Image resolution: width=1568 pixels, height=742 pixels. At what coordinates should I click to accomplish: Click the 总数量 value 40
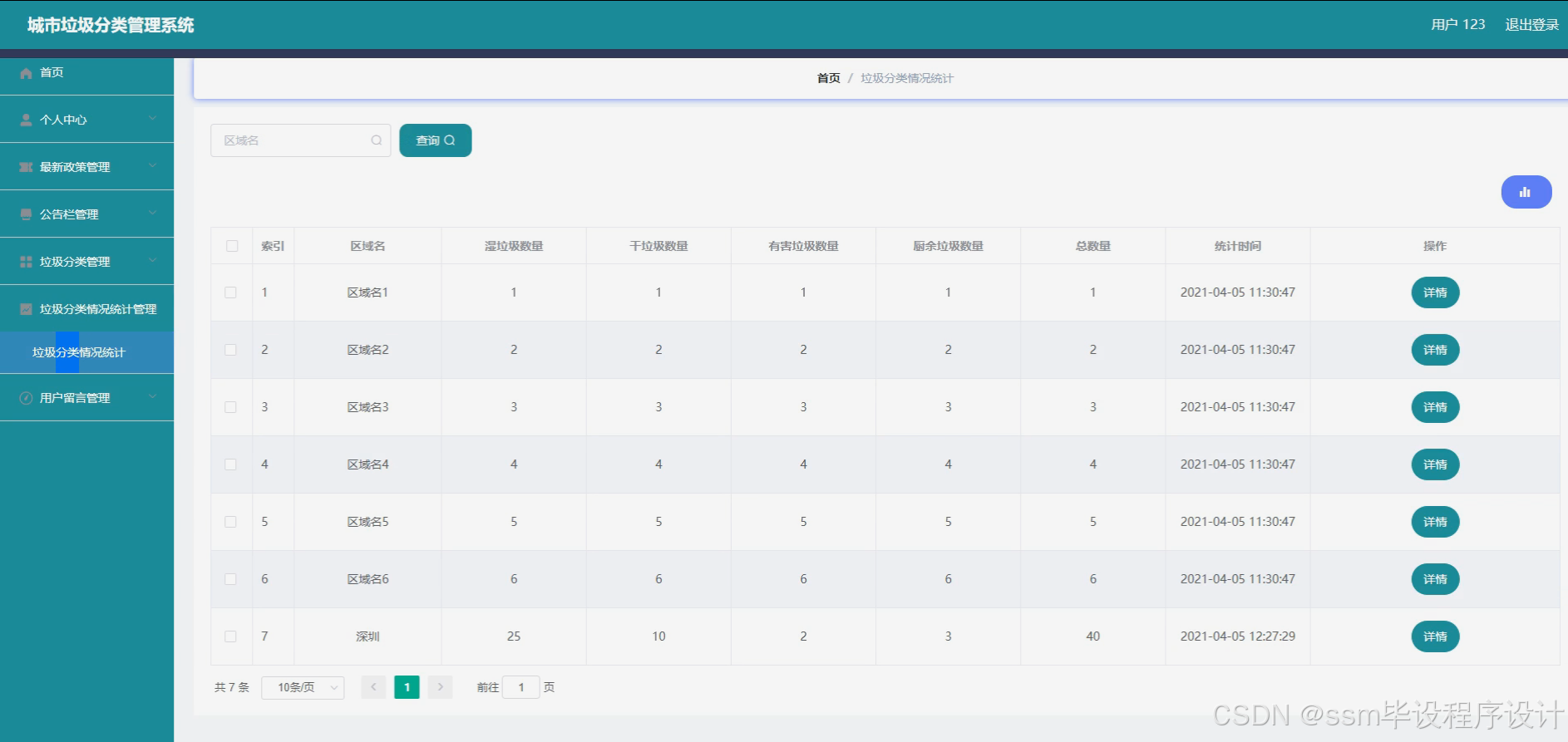pyautogui.click(x=1092, y=636)
